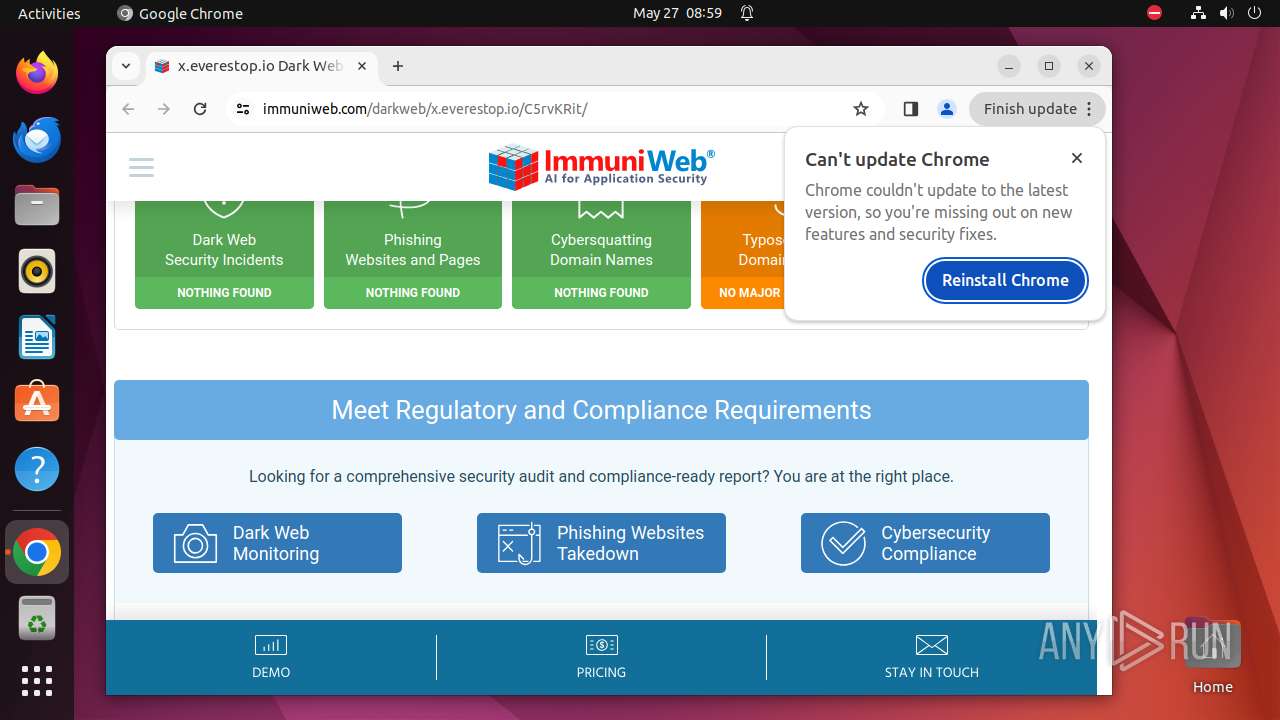The image size is (1280, 720).
Task: Open Chrome's three-dot menu
Action: pyautogui.click(x=1090, y=109)
